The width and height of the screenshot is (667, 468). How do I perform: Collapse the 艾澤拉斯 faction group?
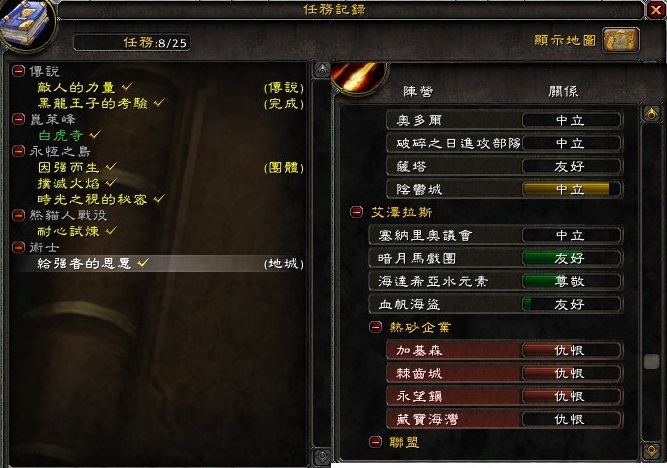356,212
